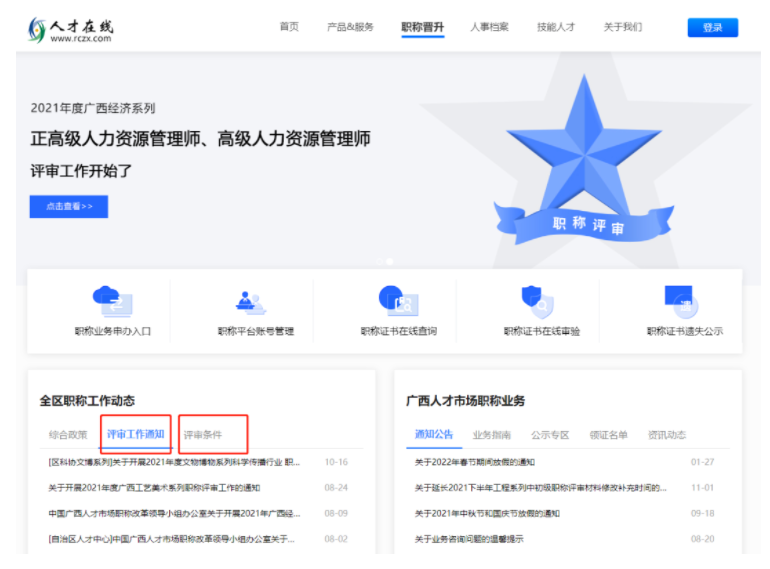Select the 技能人才 navigation item
Screen dimensions: 770x569
pos(556,27)
